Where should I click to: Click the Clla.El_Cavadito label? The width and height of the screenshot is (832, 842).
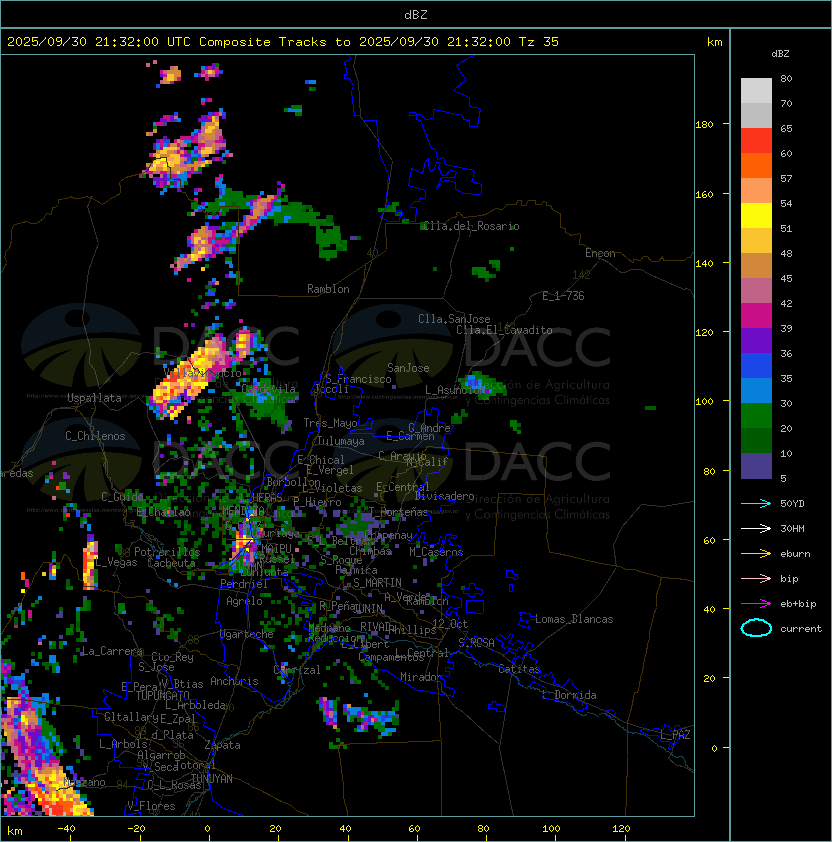coord(504,330)
